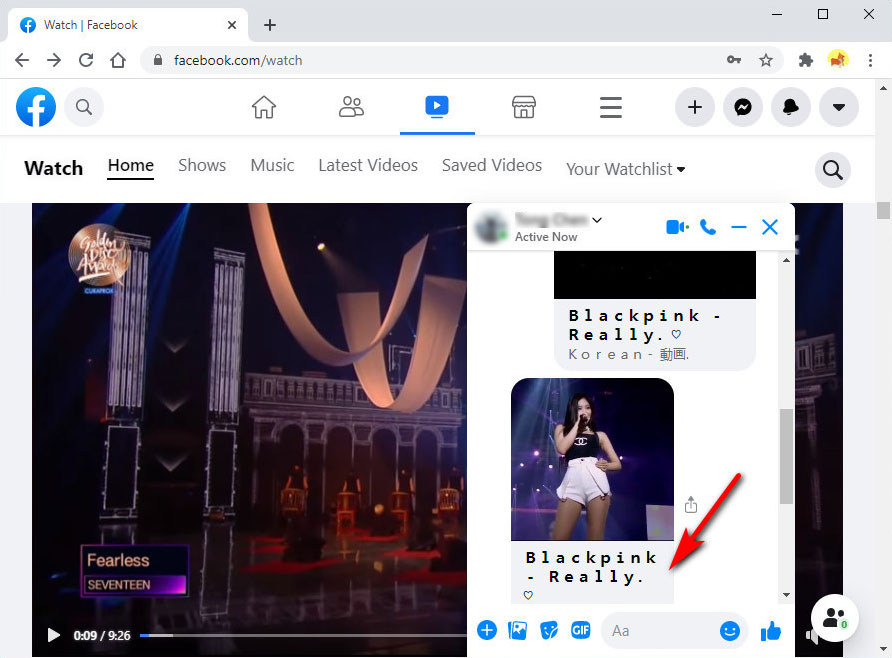
Task: Choose a sticker in chat
Action: click(x=549, y=630)
